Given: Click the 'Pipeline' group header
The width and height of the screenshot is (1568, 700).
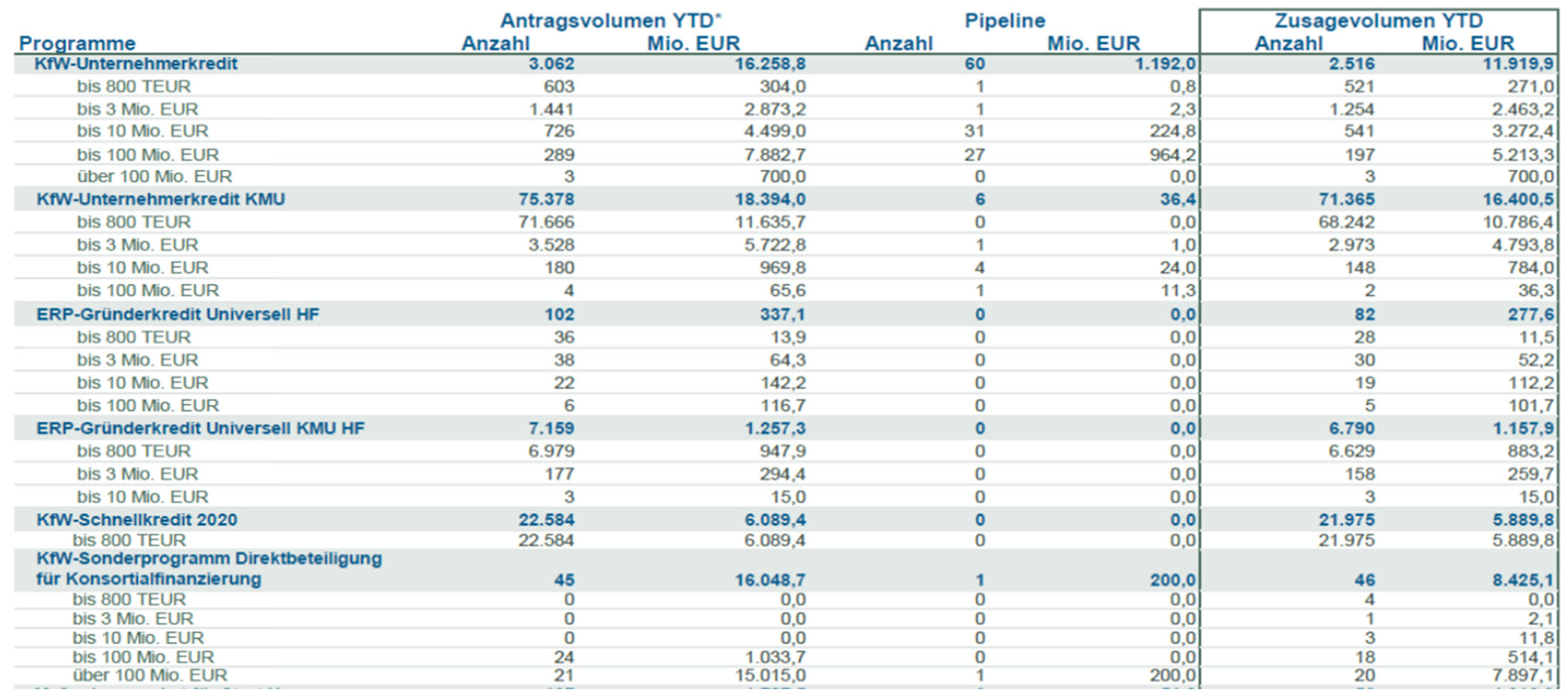Looking at the screenshot, I should pos(1005,21).
